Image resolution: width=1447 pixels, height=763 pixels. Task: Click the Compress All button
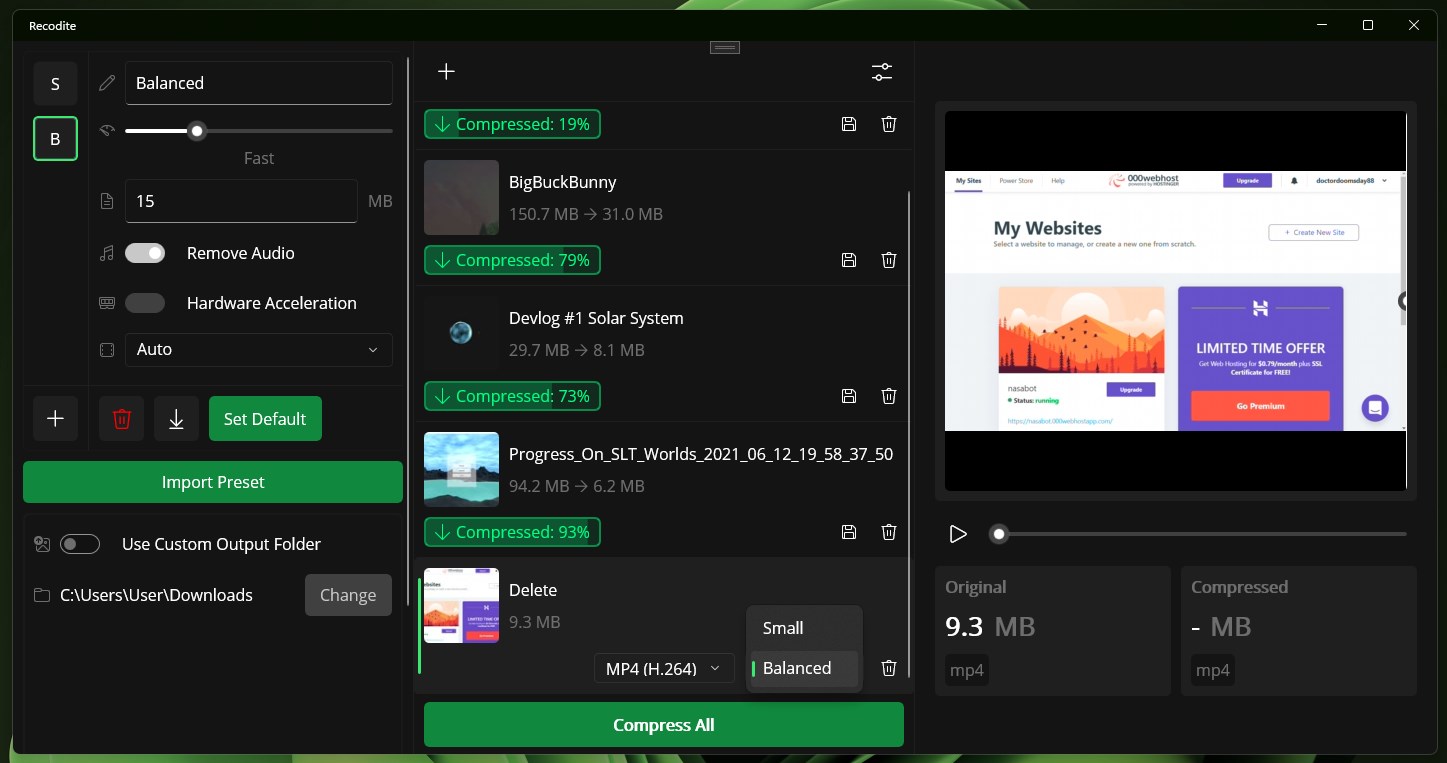664,725
